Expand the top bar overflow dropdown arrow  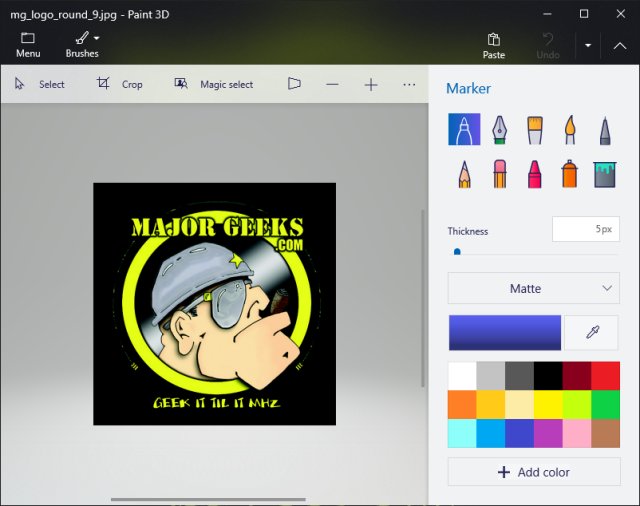588,45
